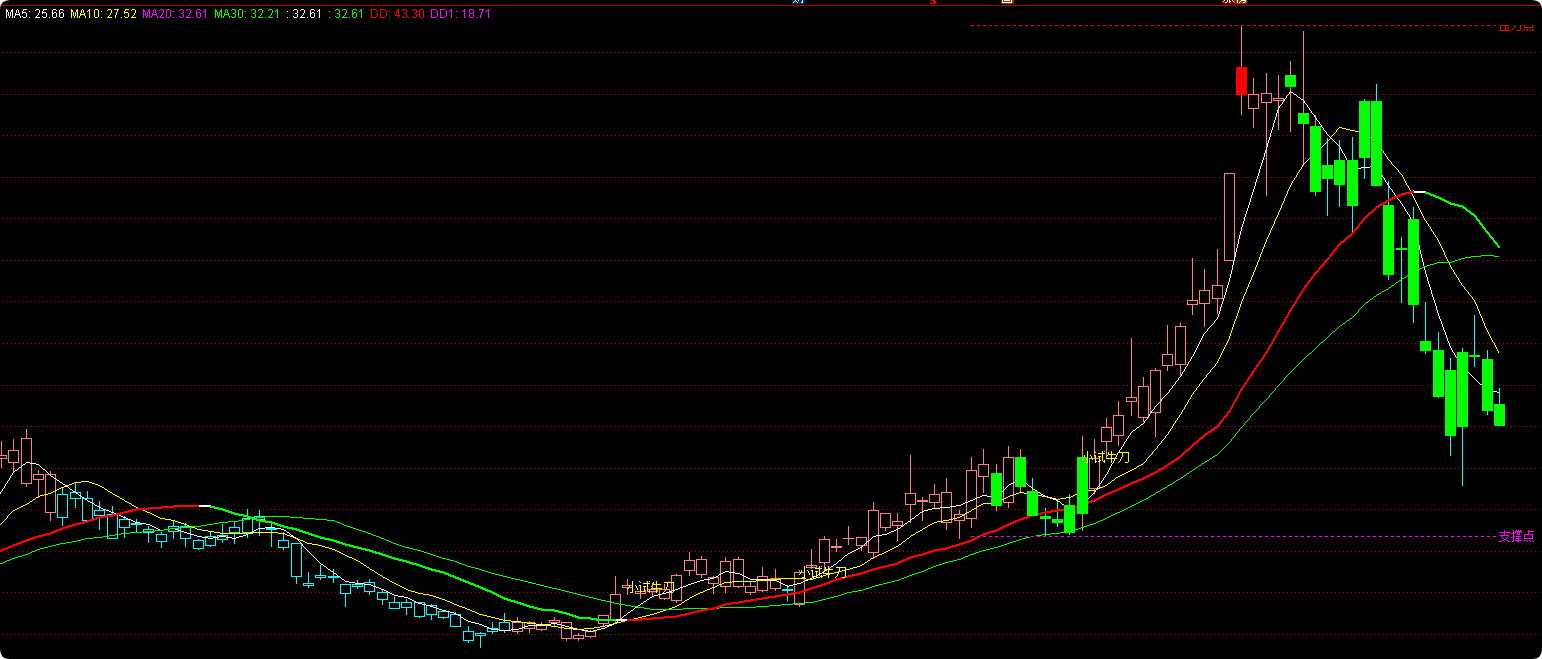
Task: Select the green MA30: 32.21 label
Action: coord(247,14)
